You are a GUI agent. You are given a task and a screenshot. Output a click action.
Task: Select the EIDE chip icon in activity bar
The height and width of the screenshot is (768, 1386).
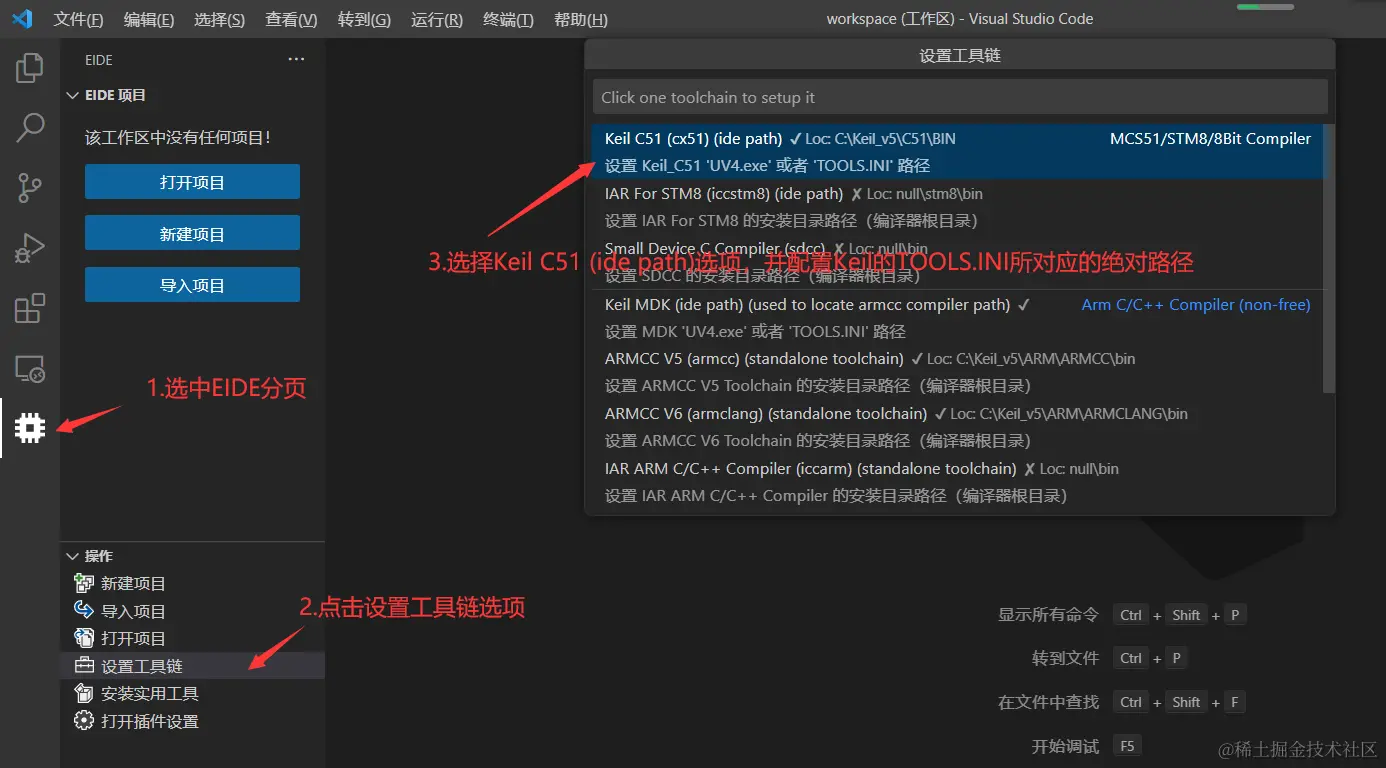(30, 428)
